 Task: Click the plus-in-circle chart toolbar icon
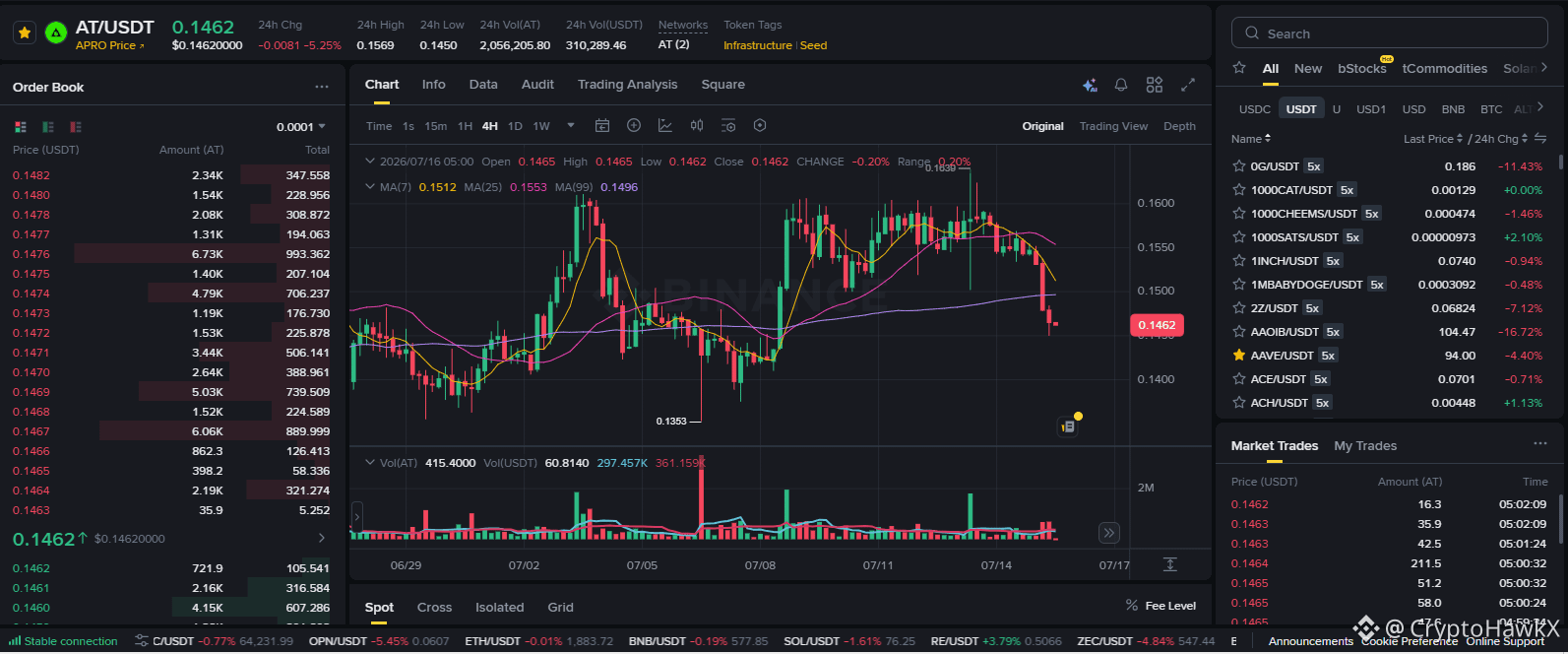click(634, 125)
